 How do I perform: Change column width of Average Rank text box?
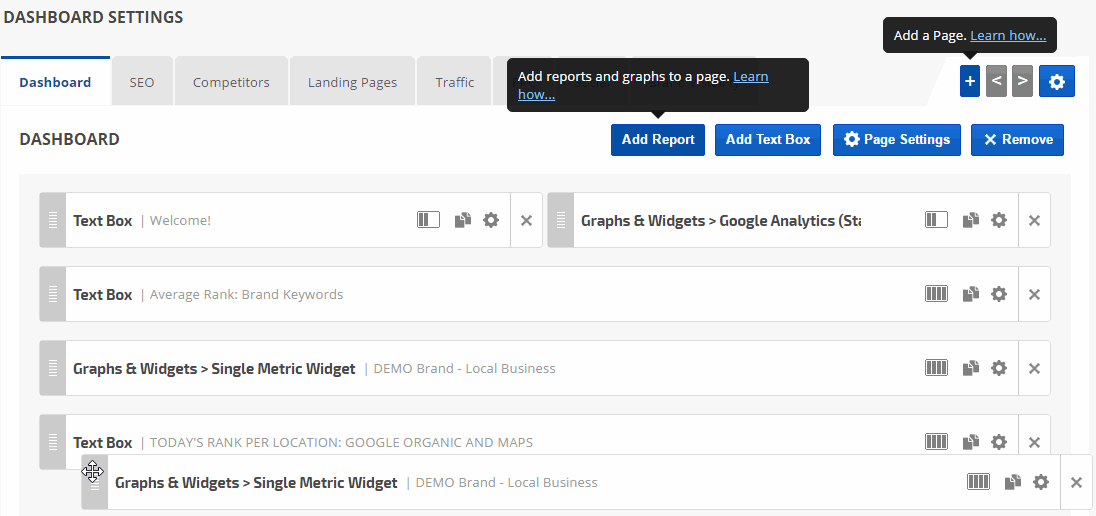(936, 294)
